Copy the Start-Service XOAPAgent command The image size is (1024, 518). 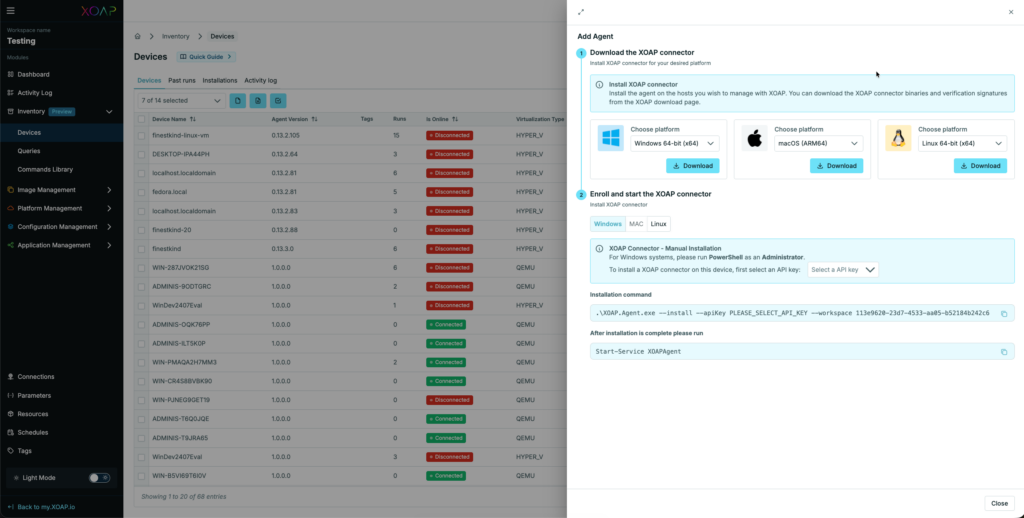pos(1004,352)
